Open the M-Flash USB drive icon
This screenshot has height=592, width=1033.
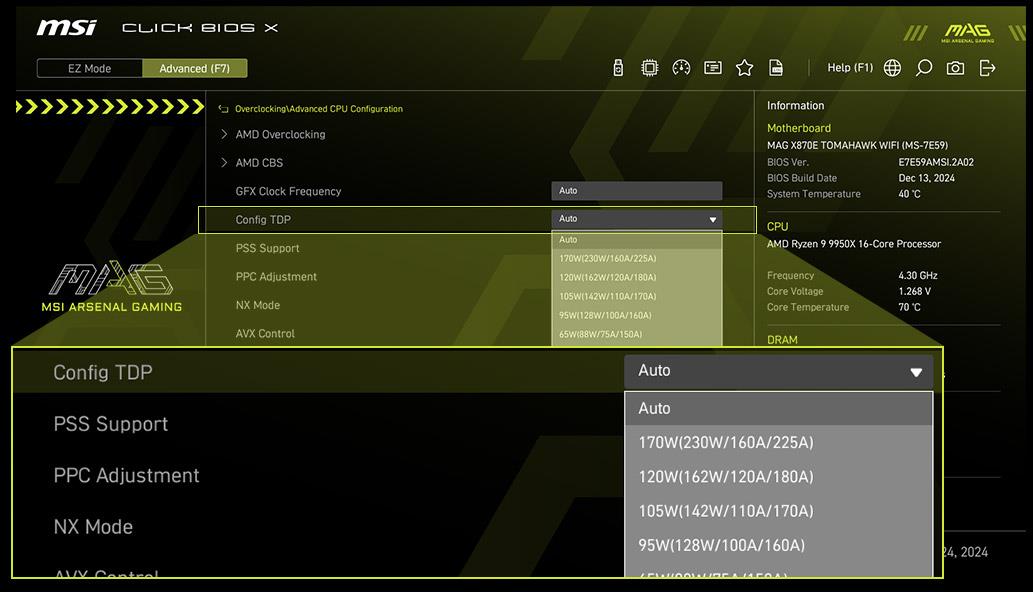tap(618, 68)
